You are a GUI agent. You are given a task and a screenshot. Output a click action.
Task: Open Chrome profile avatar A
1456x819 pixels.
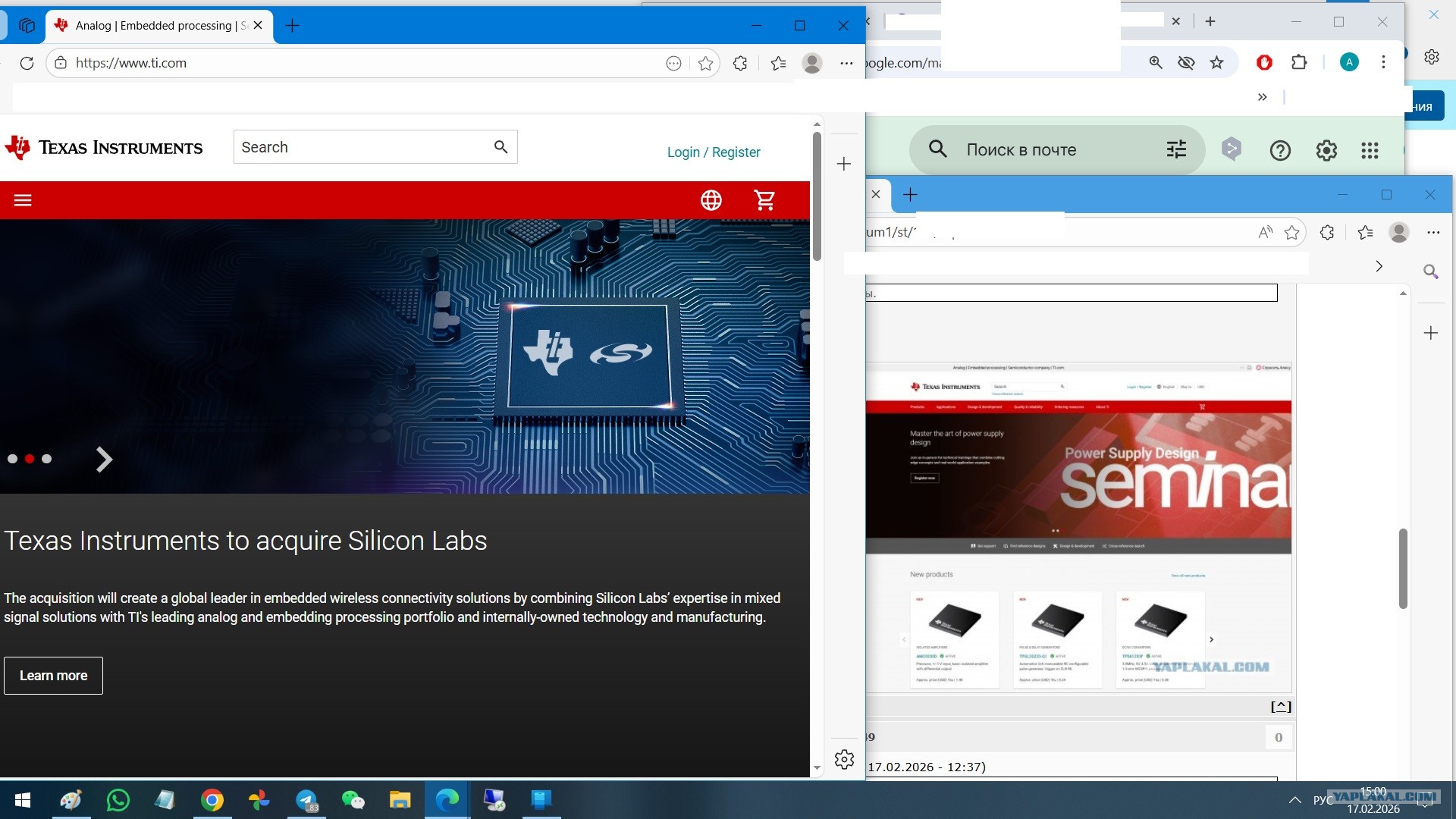pos(1349,63)
